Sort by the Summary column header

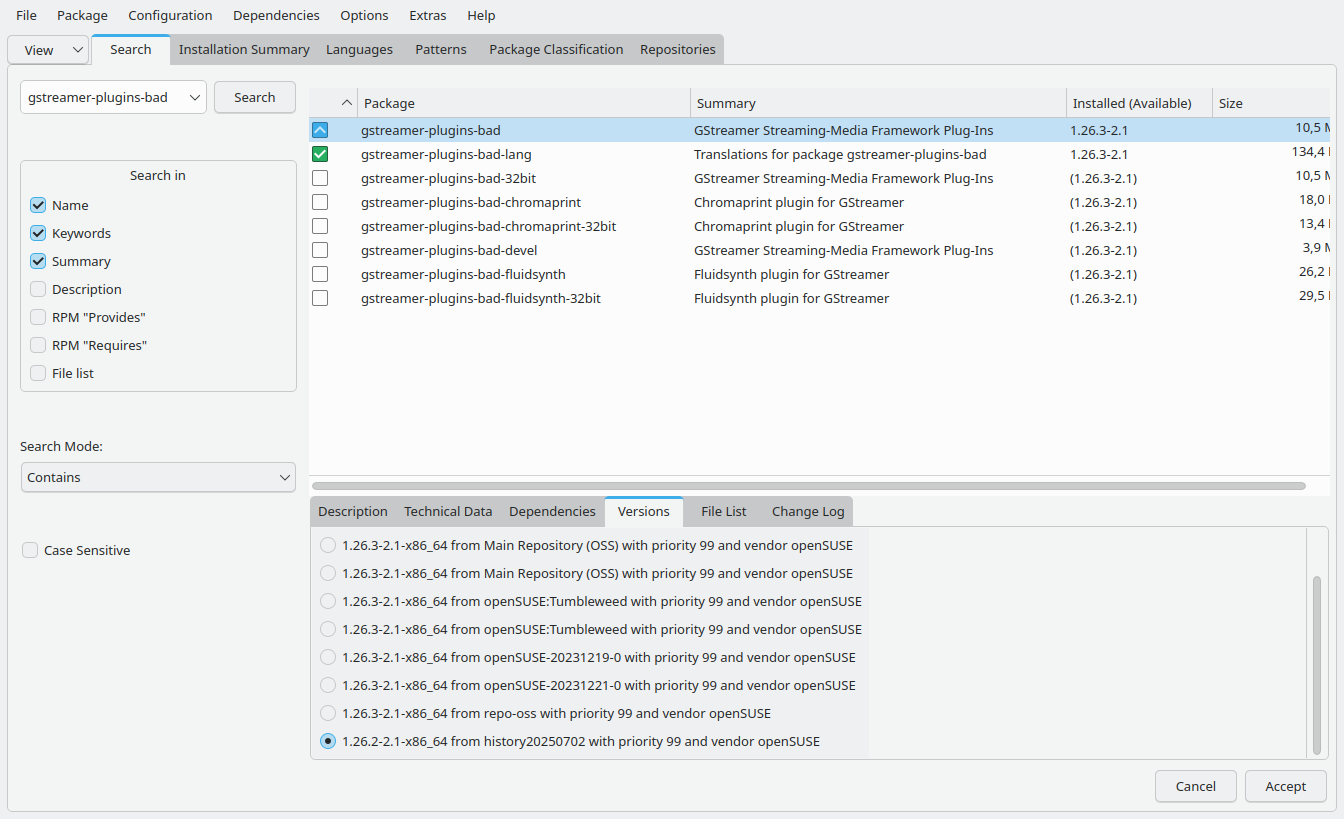tap(878, 103)
